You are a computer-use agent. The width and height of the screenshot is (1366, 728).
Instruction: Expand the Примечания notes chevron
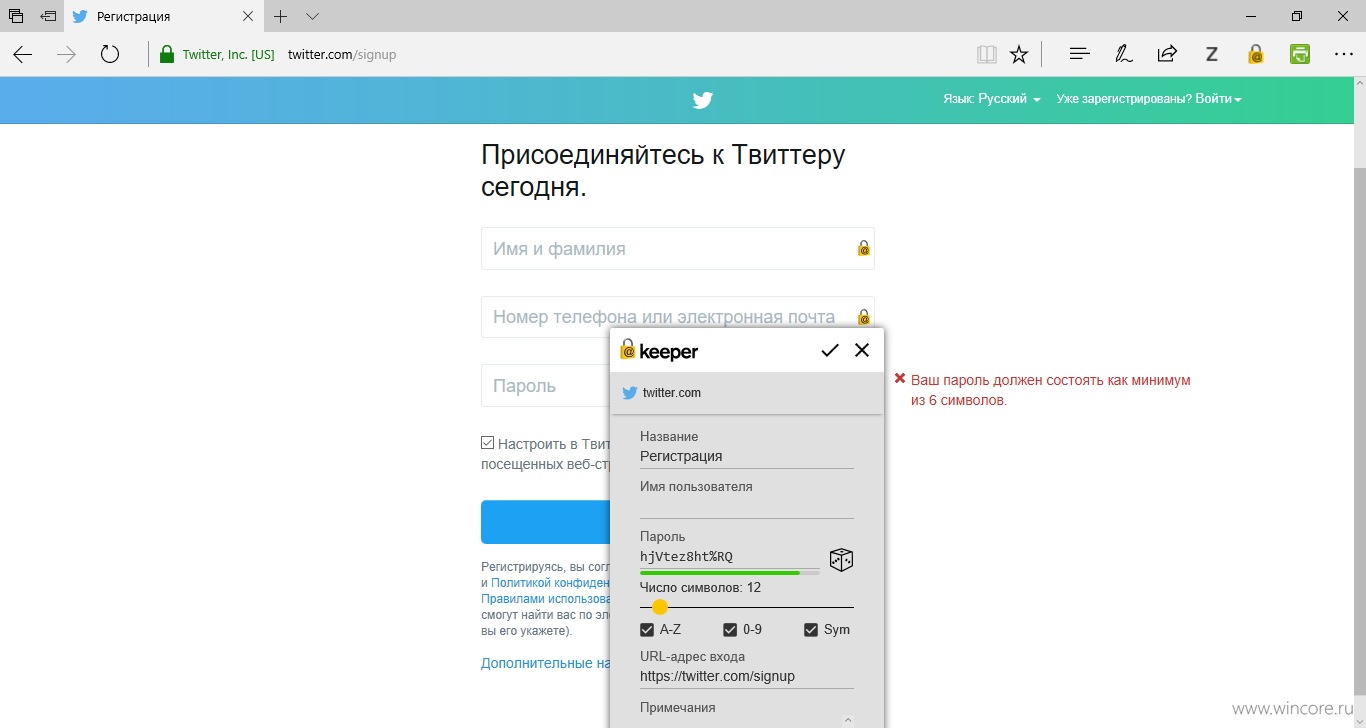coord(848,719)
